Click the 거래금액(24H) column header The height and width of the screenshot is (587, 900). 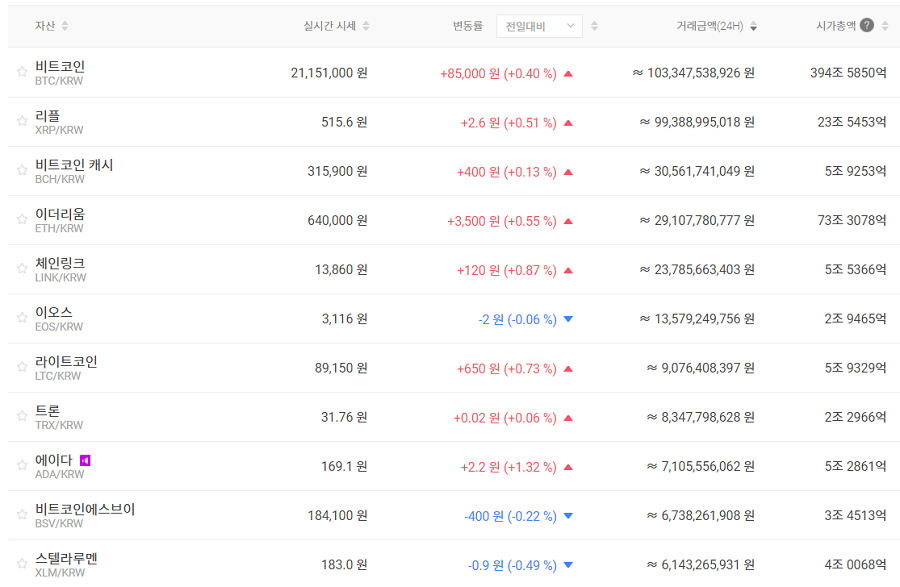click(710, 26)
